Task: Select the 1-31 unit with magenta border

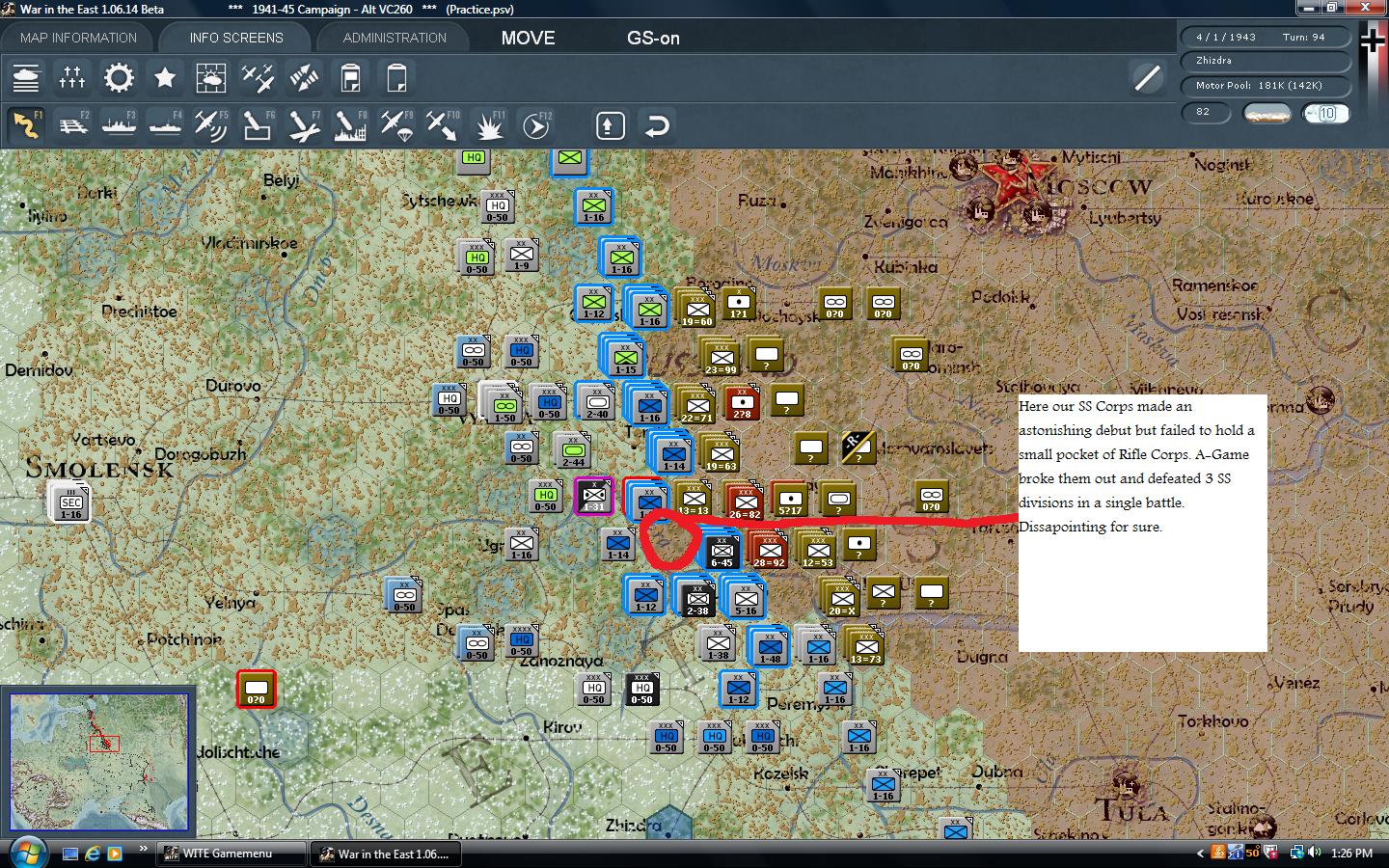Action: (x=594, y=496)
